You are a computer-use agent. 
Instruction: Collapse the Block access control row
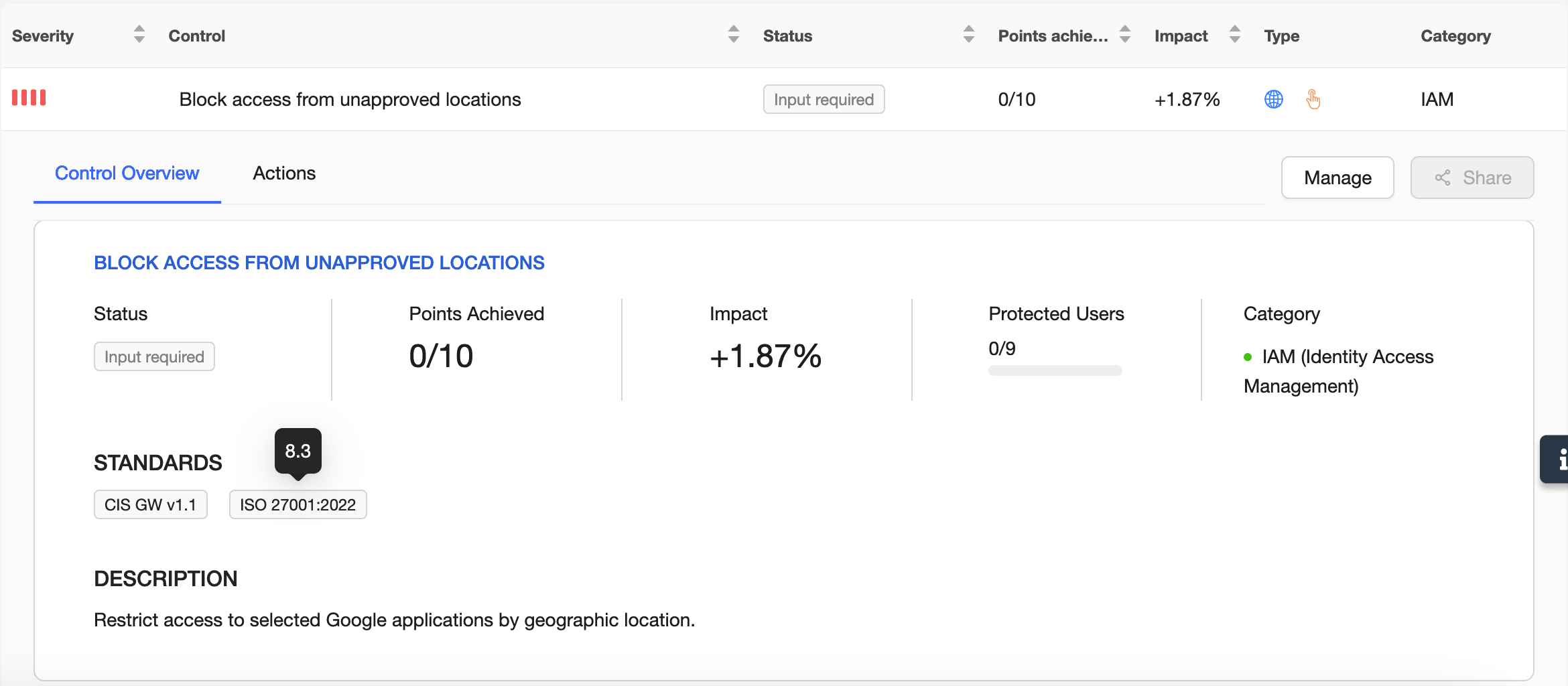350,99
